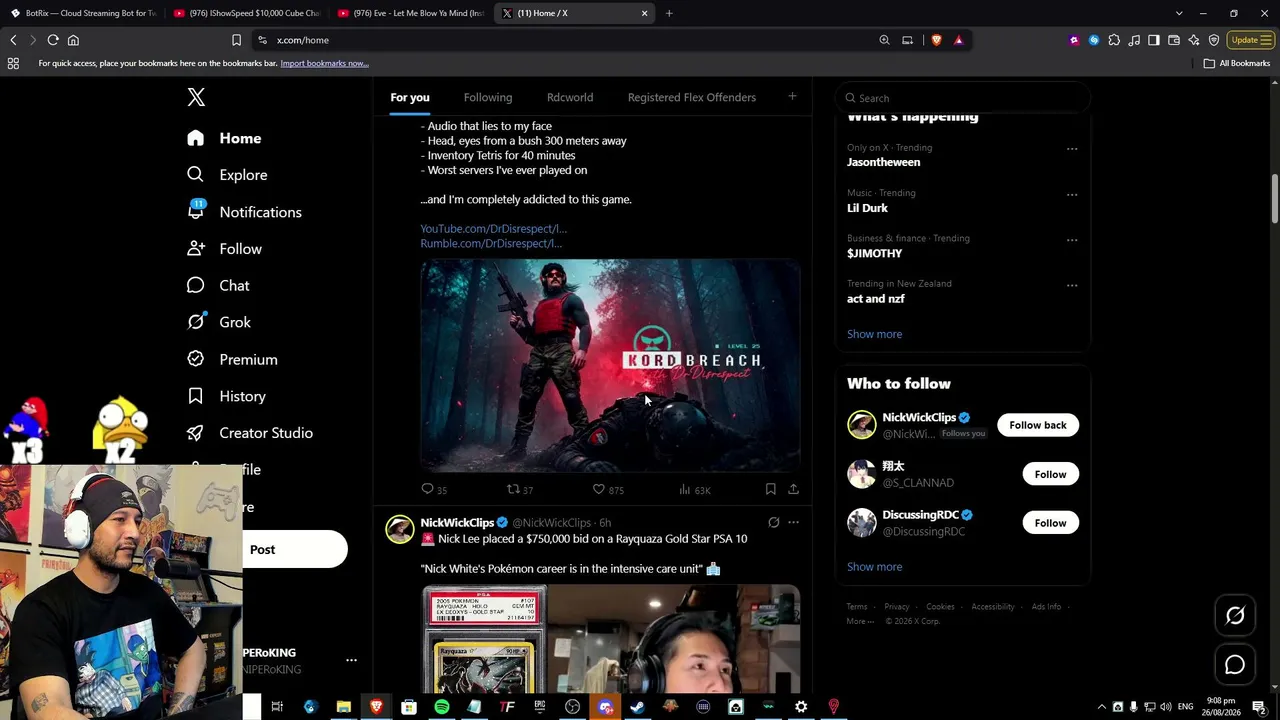Open Notifications with the bell icon

[x=244, y=212]
